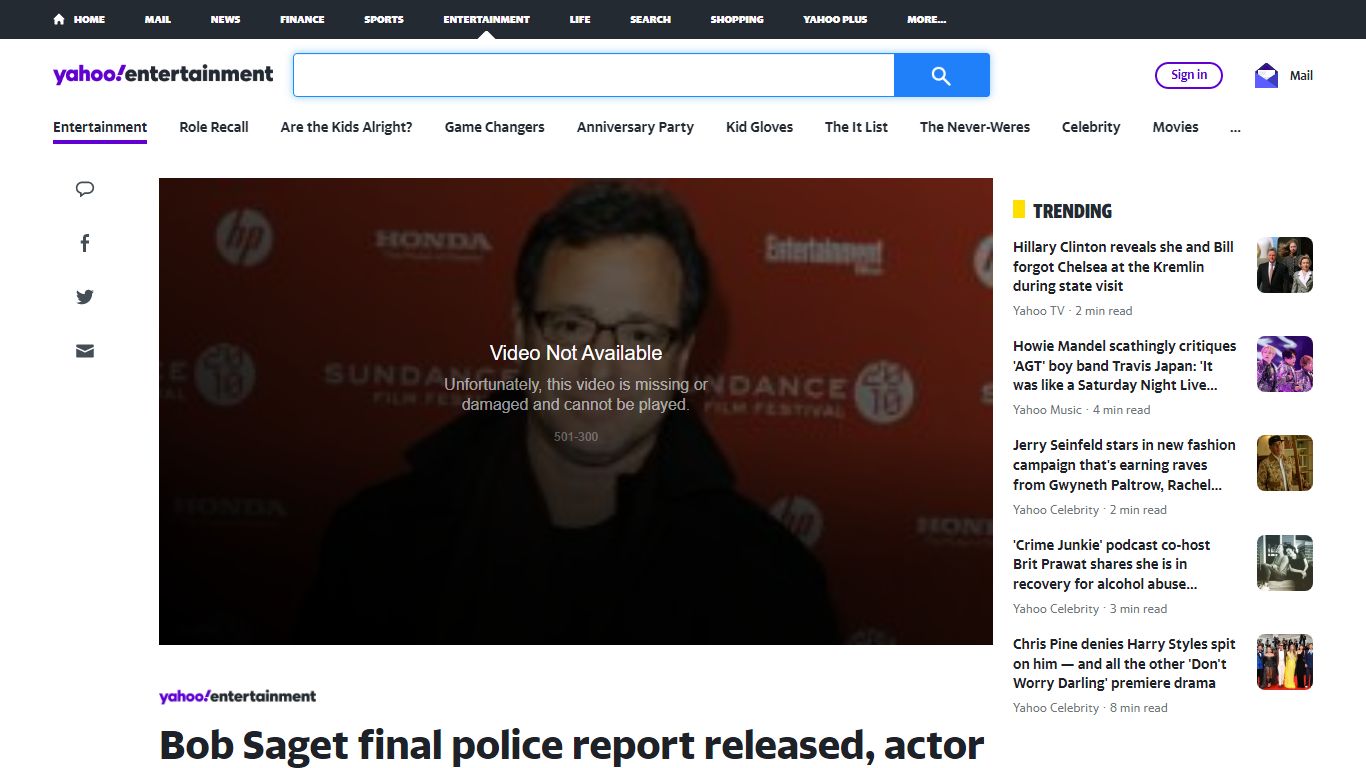
Task: Open Howie Mandel AGT critique story
Action: (1124, 365)
